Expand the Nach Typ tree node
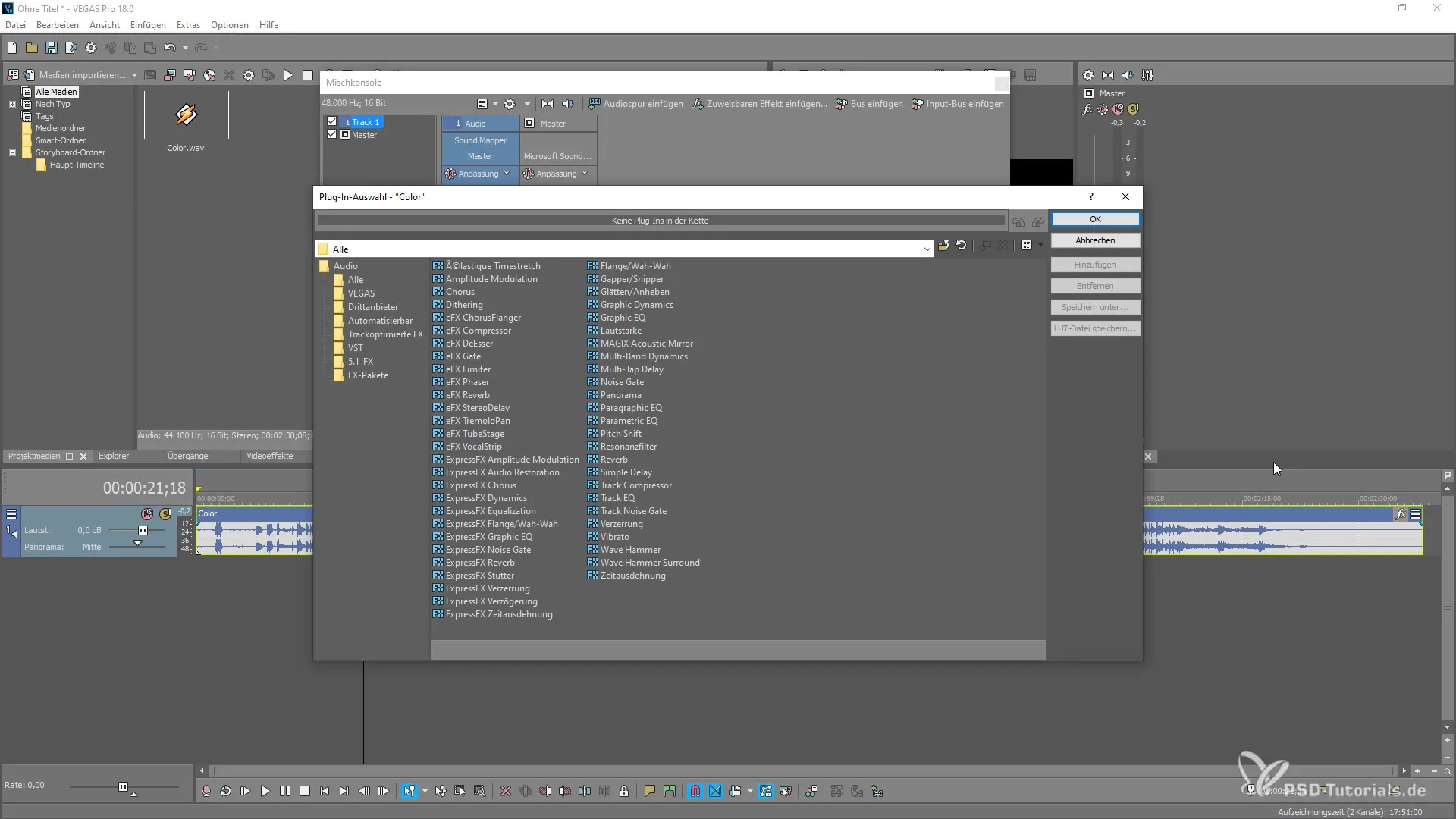1456x819 pixels. (12, 104)
